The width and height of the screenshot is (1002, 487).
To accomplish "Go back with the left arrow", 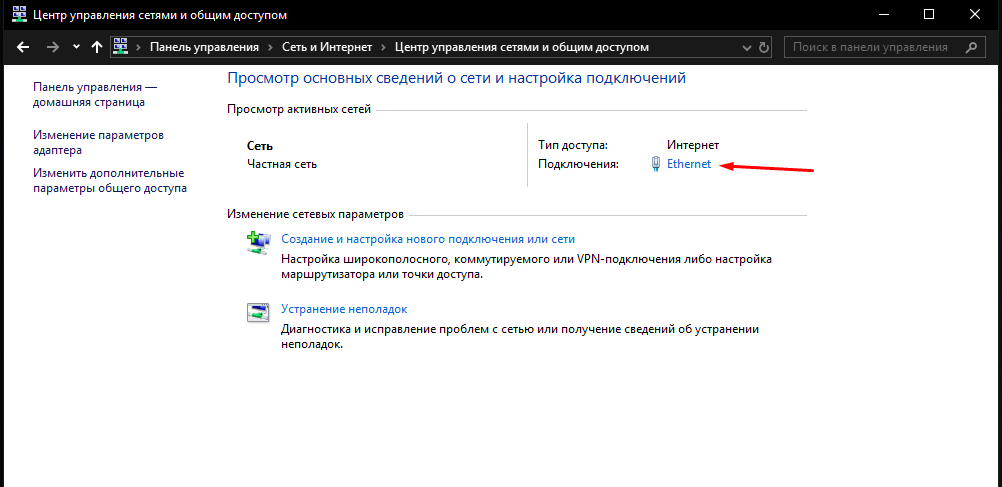I will pyautogui.click(x=23, y=47).
